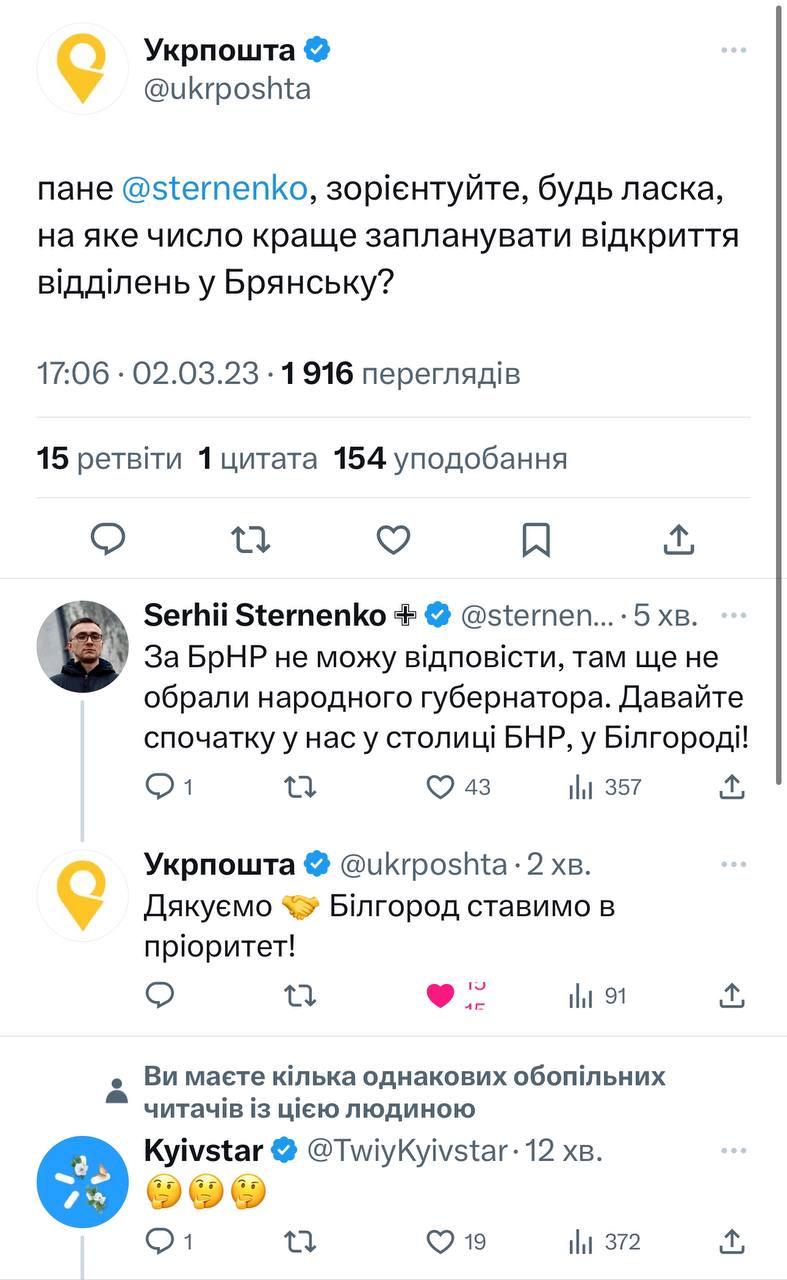Like Serhii Sternenko's reply
The height and width of the screenshot is (1280, 787).
(441, 788)
